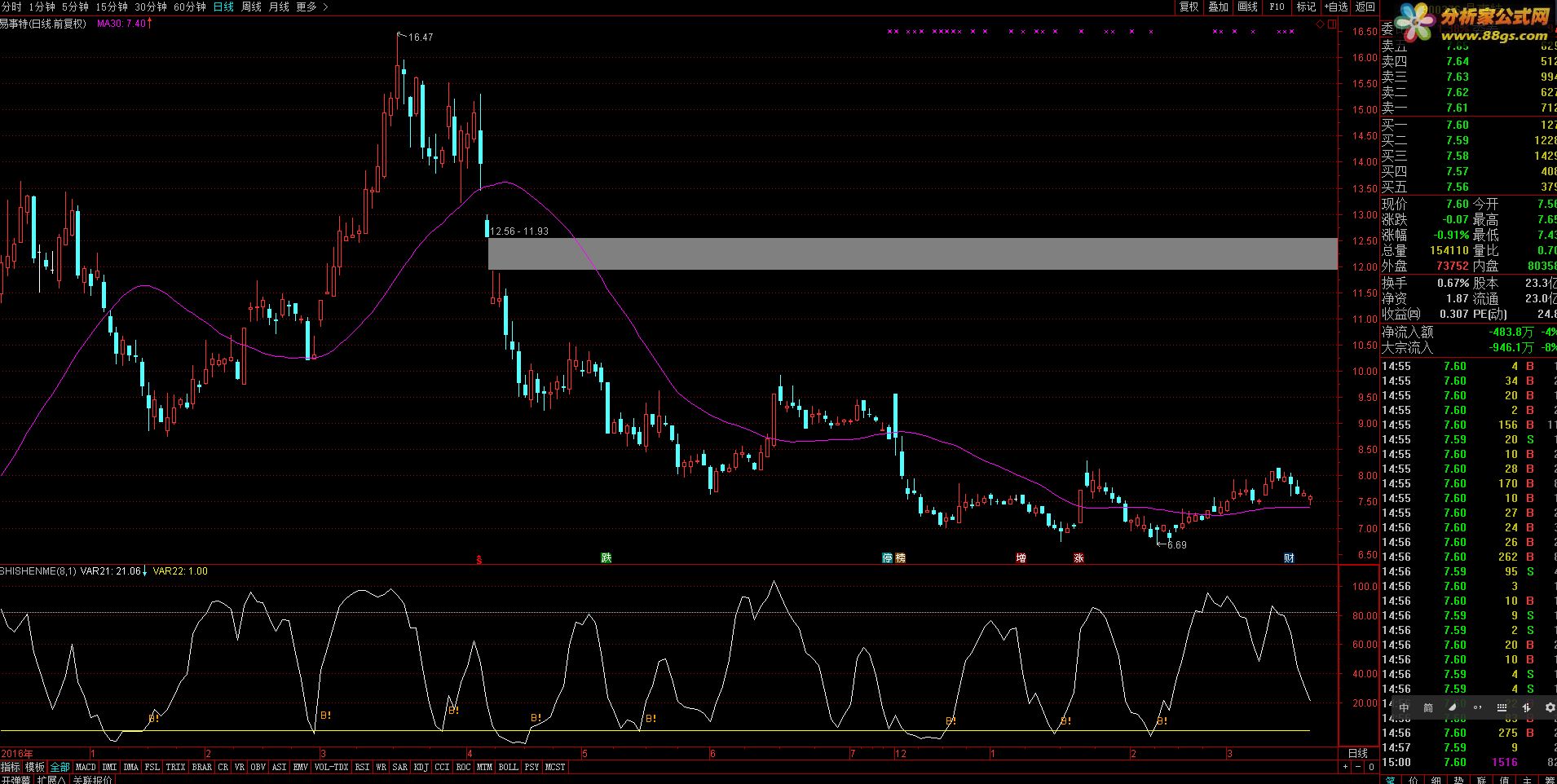Click the MA30: 7.40 indicator label
Screen dimensions: 1557x784
[x=121, y=24]
